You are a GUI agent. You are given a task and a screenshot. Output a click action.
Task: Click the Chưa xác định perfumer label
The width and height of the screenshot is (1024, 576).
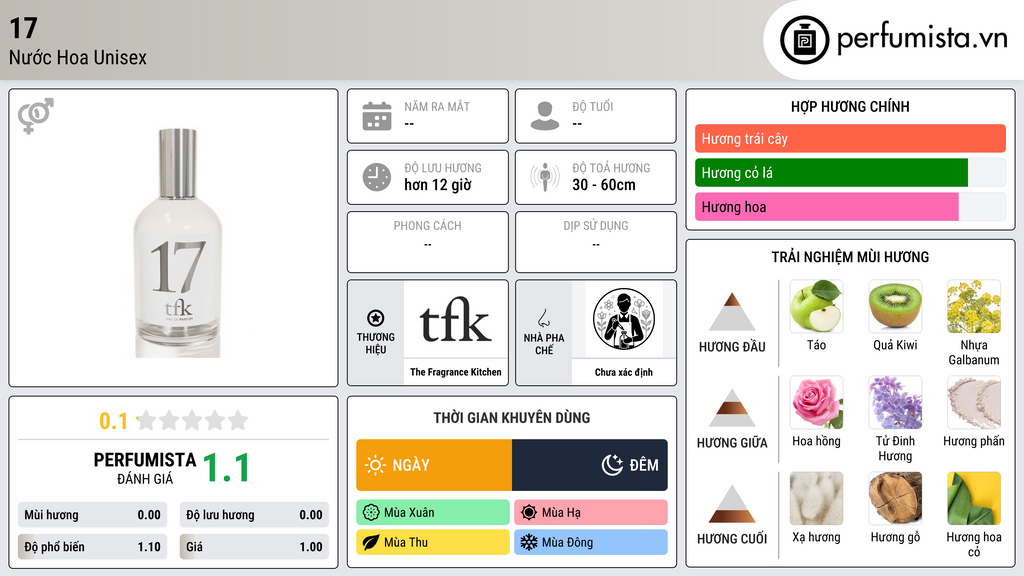point(624,372)
